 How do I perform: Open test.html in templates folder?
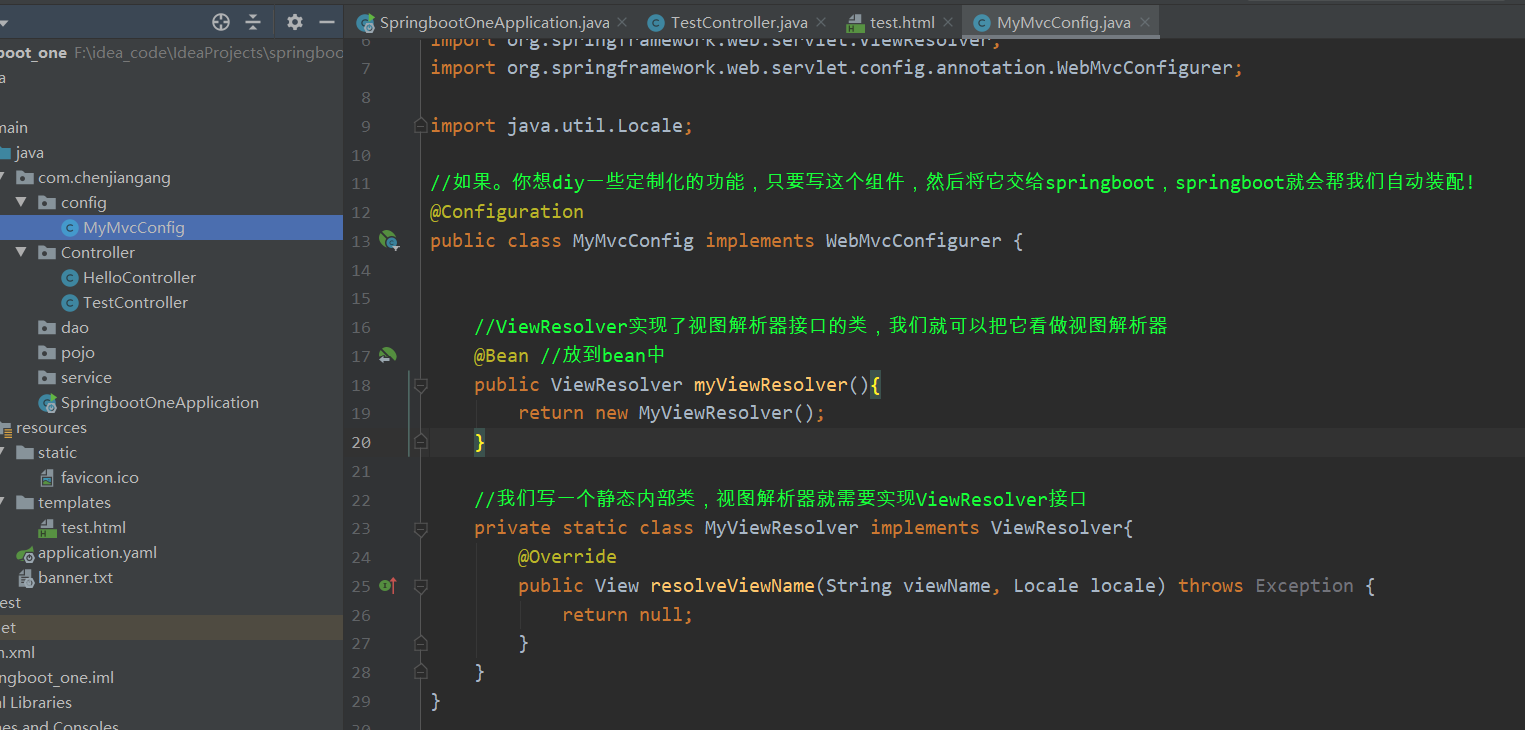[x=93, y=527]
